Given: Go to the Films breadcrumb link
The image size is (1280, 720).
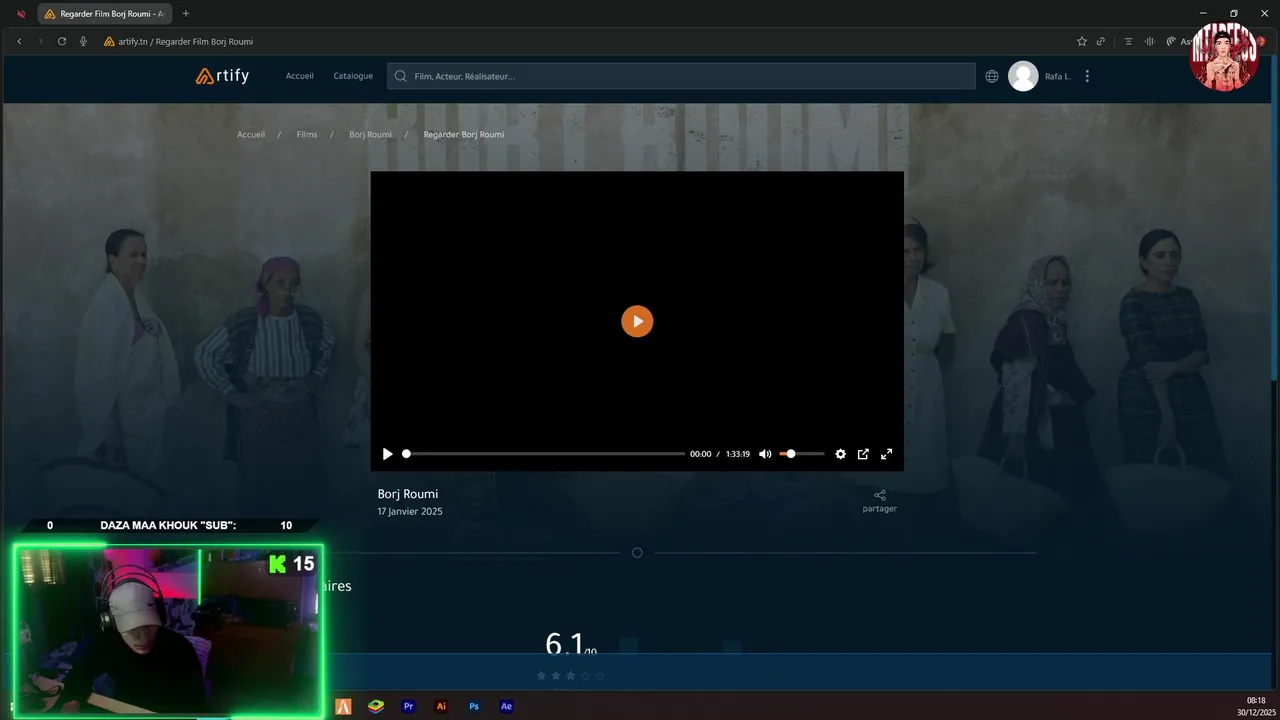Looking at the screenshot, I should (x=307, y=134).
